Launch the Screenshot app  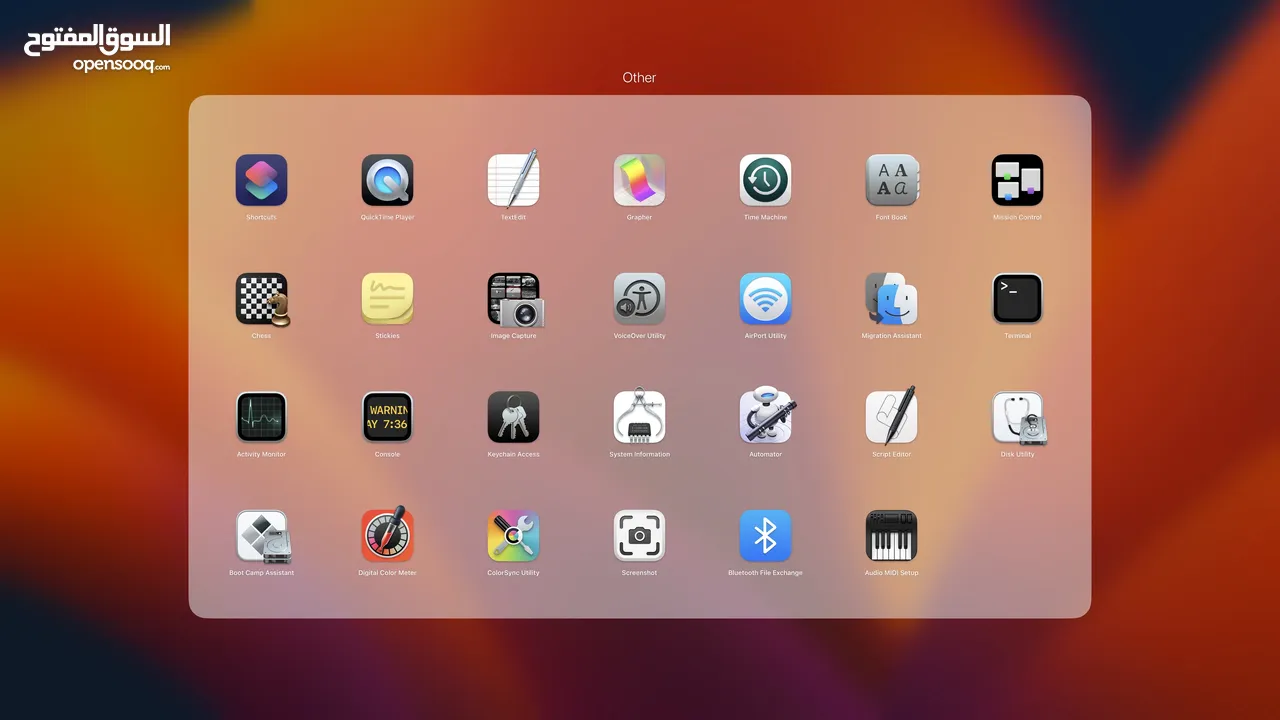click(639, 536)
